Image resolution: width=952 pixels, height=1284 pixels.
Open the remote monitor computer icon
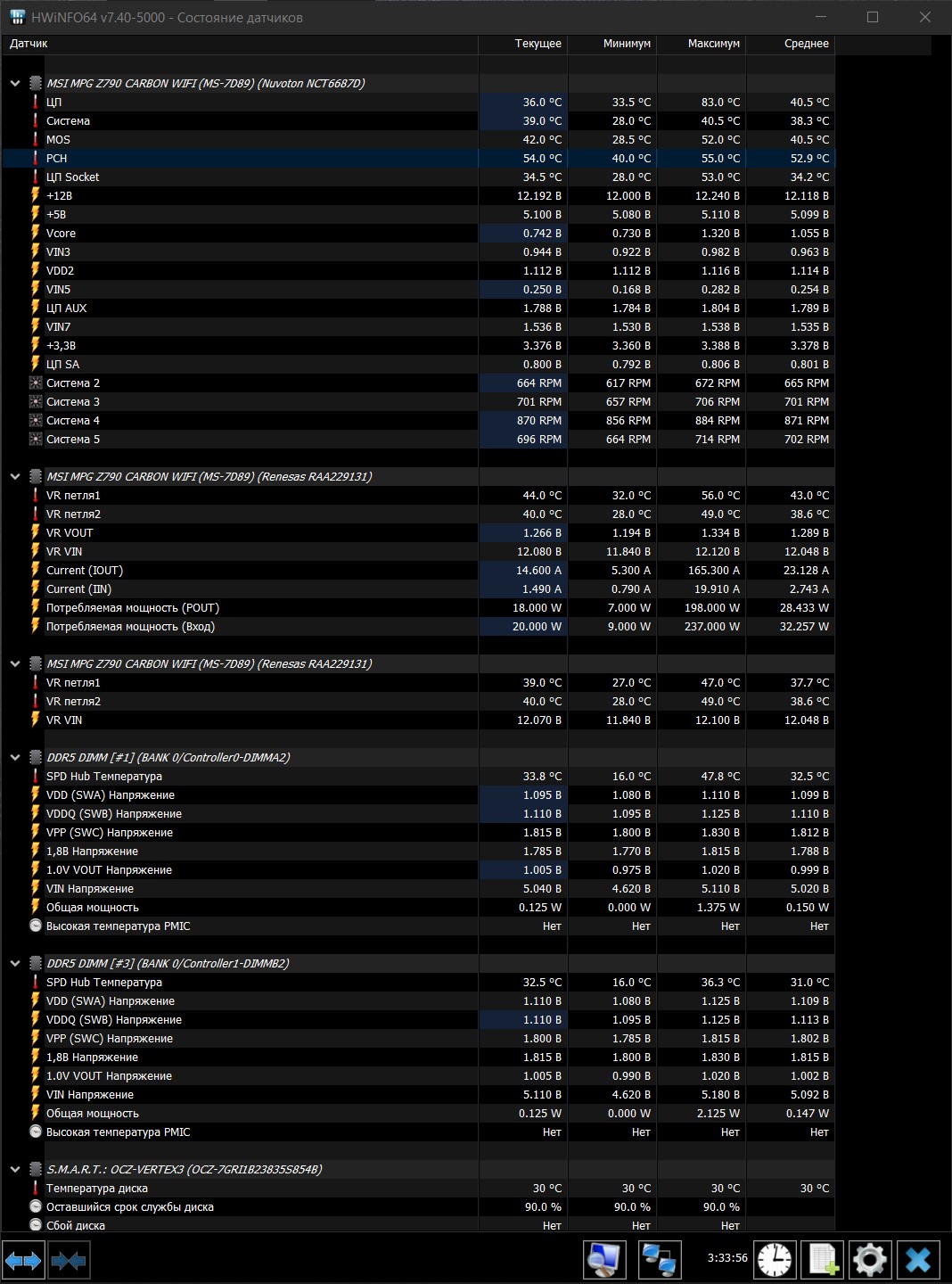(x=604, y=1260)
